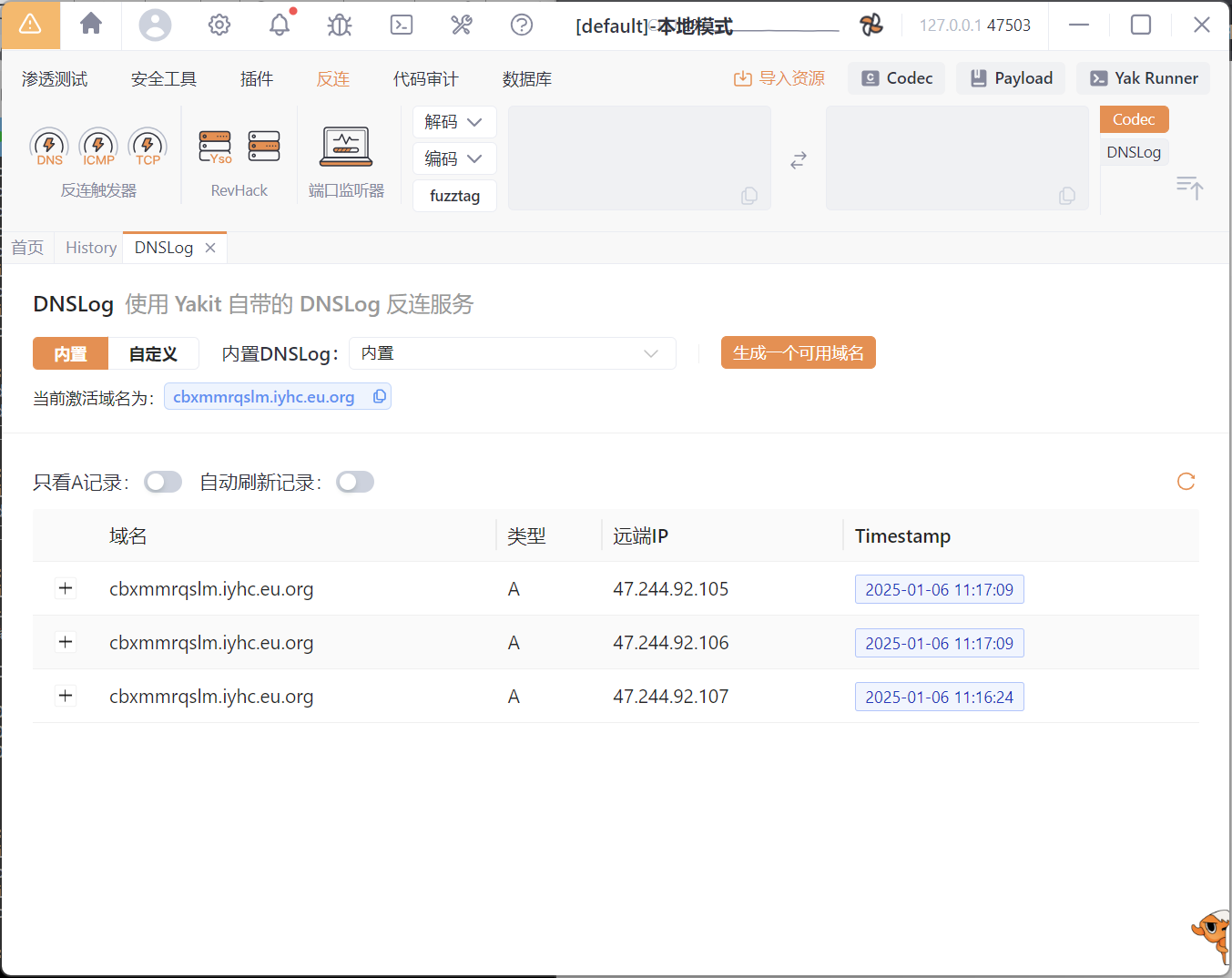
Task: Open the second RevHack server icon
Action: click(x=264, y=146)
